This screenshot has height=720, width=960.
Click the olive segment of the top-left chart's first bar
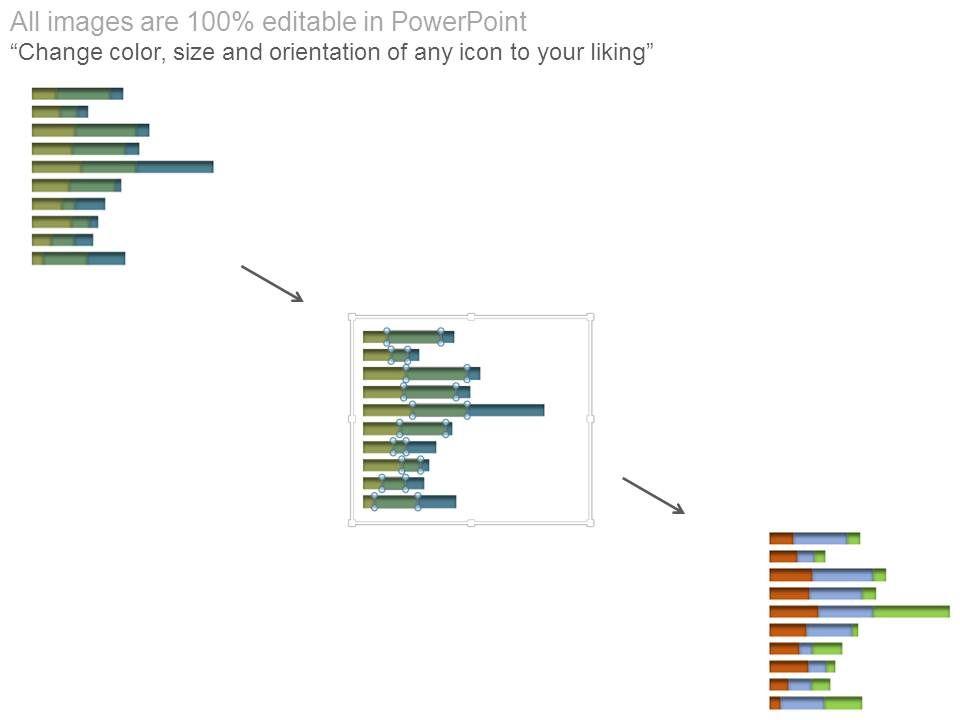click(43, 94)
